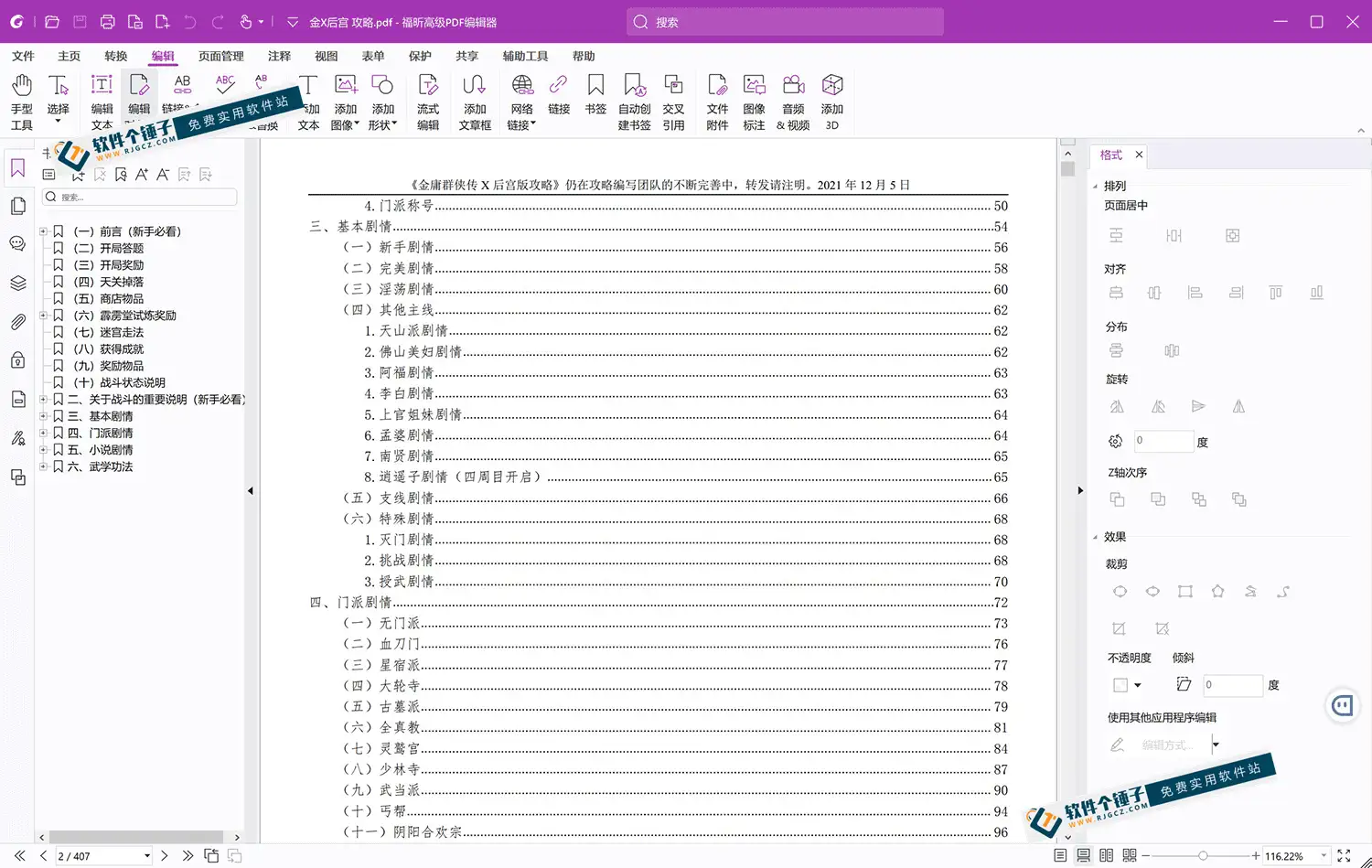Open the 注释 ribbon tab

[x=279, y=56]
